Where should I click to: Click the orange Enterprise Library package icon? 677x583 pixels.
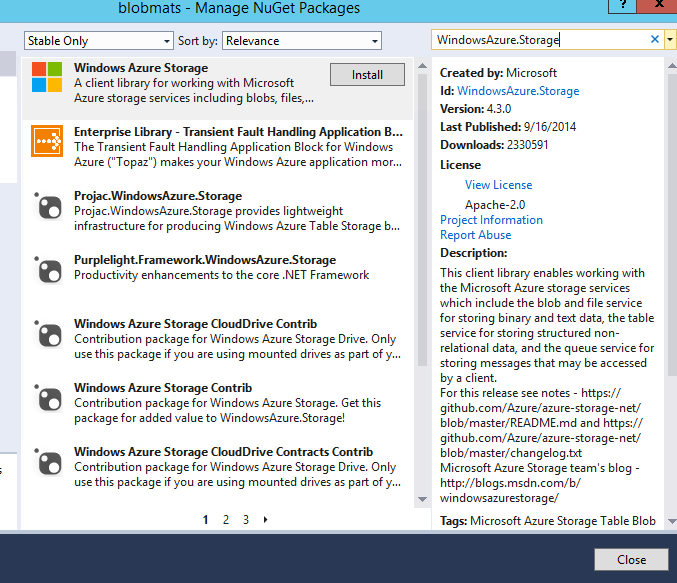(47, 141)
